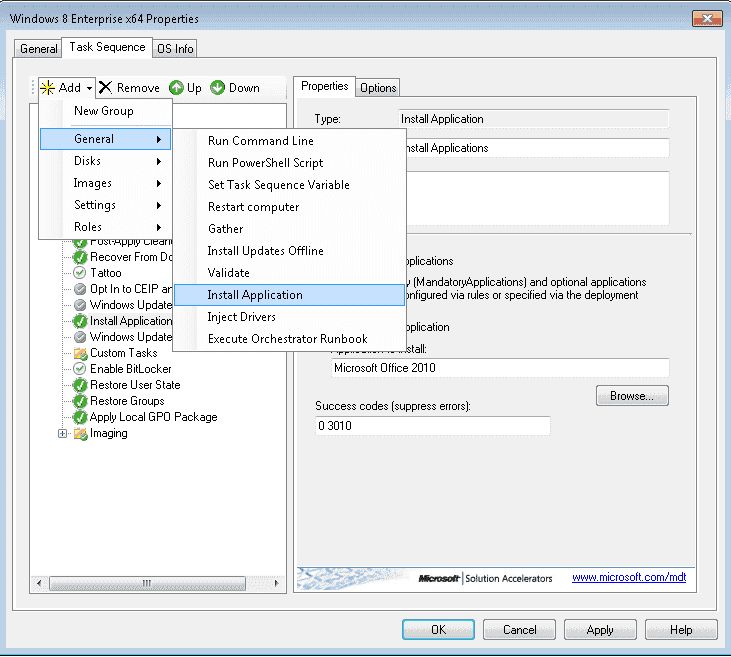Choose Install Updates Offline
Screen dimensions: 731x657
pyautogui.click(x=289, y=251)
